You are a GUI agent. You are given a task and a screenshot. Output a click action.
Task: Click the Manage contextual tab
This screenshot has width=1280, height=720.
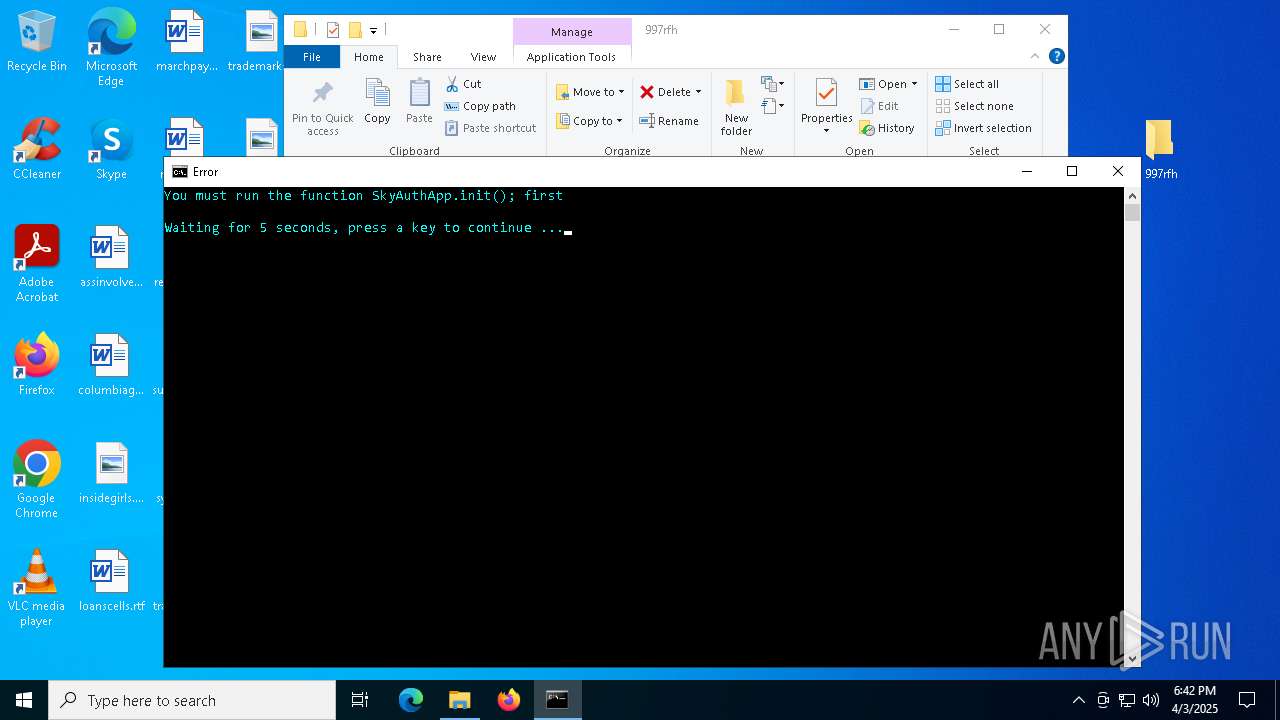coord(572,32)
